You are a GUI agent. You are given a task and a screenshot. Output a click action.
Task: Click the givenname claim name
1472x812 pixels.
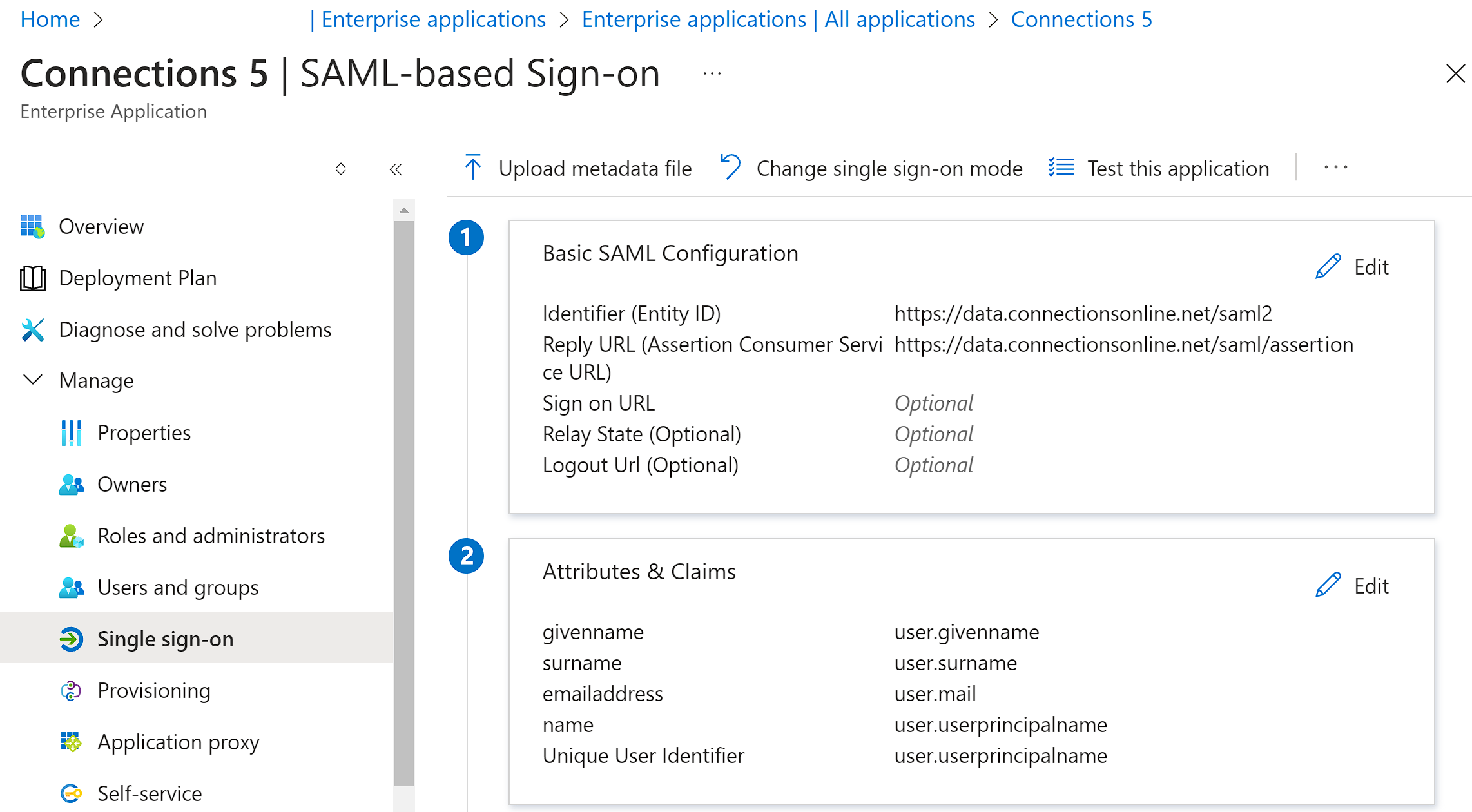(593, 632)
